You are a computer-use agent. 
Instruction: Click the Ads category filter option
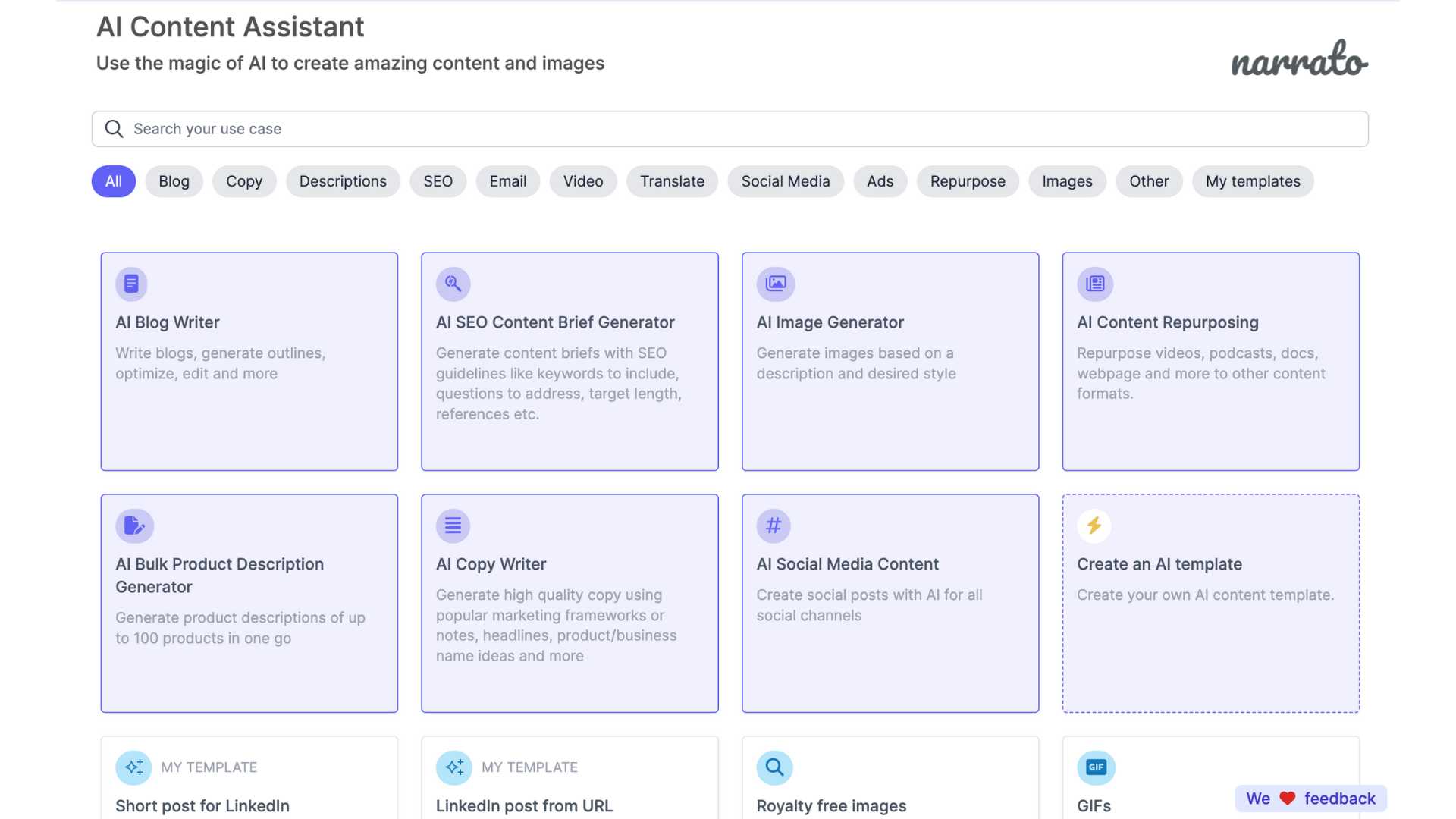pos(879,181)
